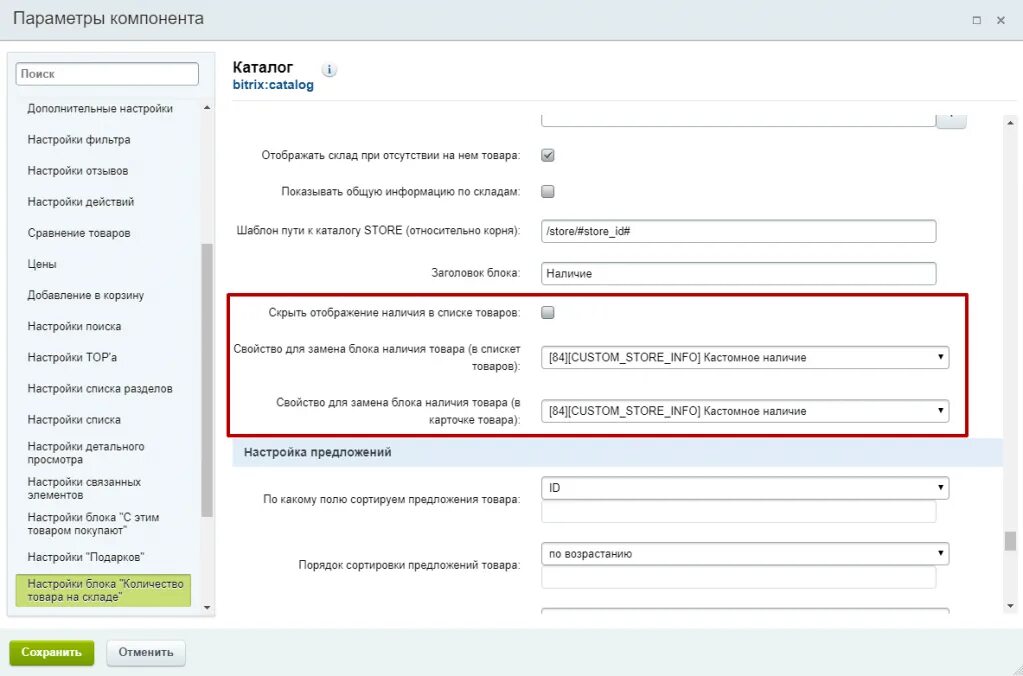The height and width of the screenshot is (676, 1023).
Task: Enable Показывать общую информацию по складам
Action: click(x=548, y=191)
